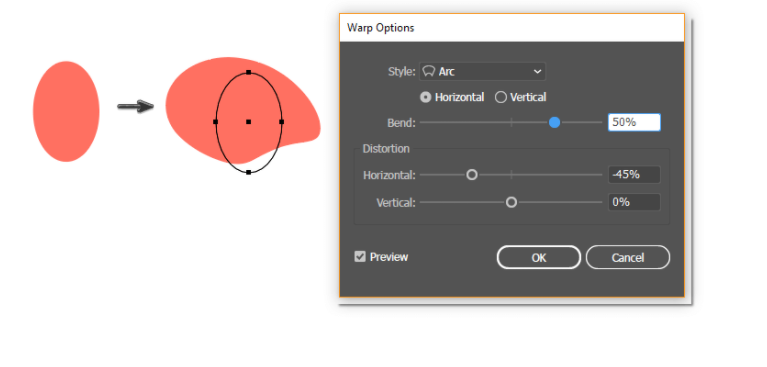This screenshot has height=367, width=767.
Task: Click the Horizontal distortion field showing -45%
Action: point(634,175)
